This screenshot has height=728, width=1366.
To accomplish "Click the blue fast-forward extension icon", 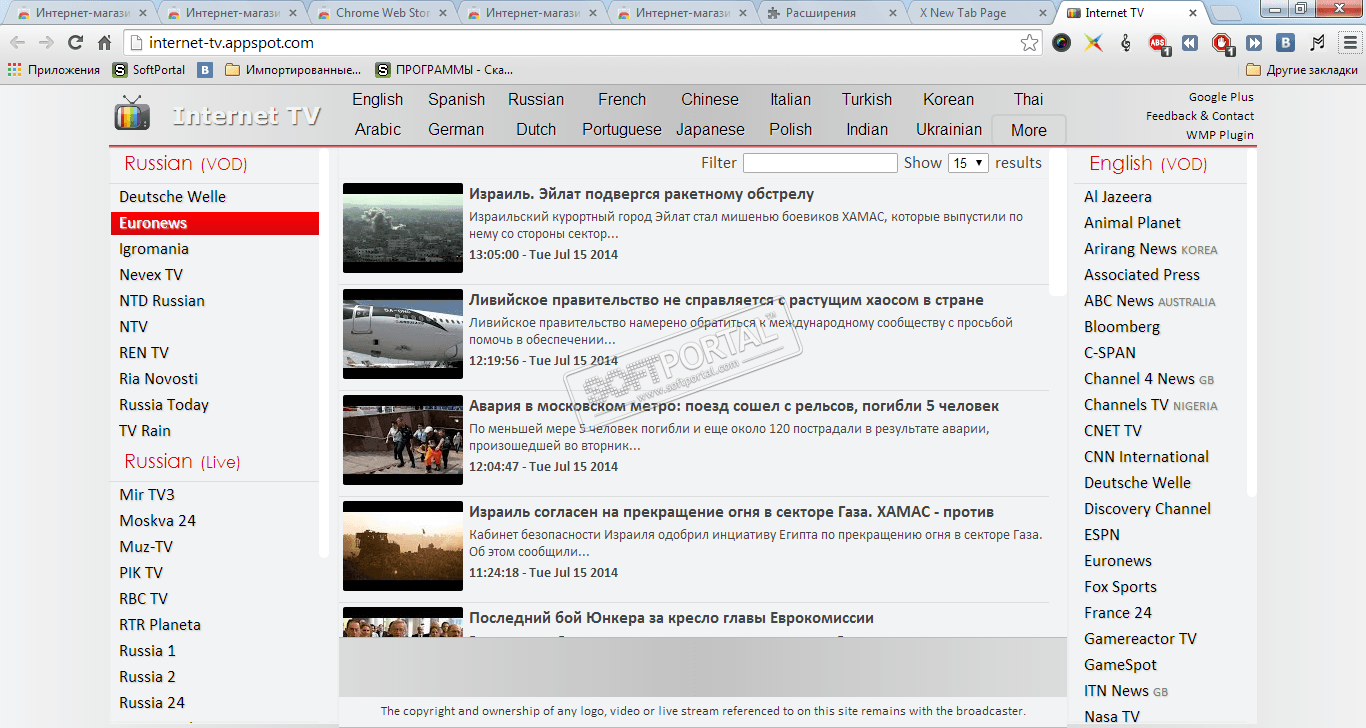I will [1254, 43].
